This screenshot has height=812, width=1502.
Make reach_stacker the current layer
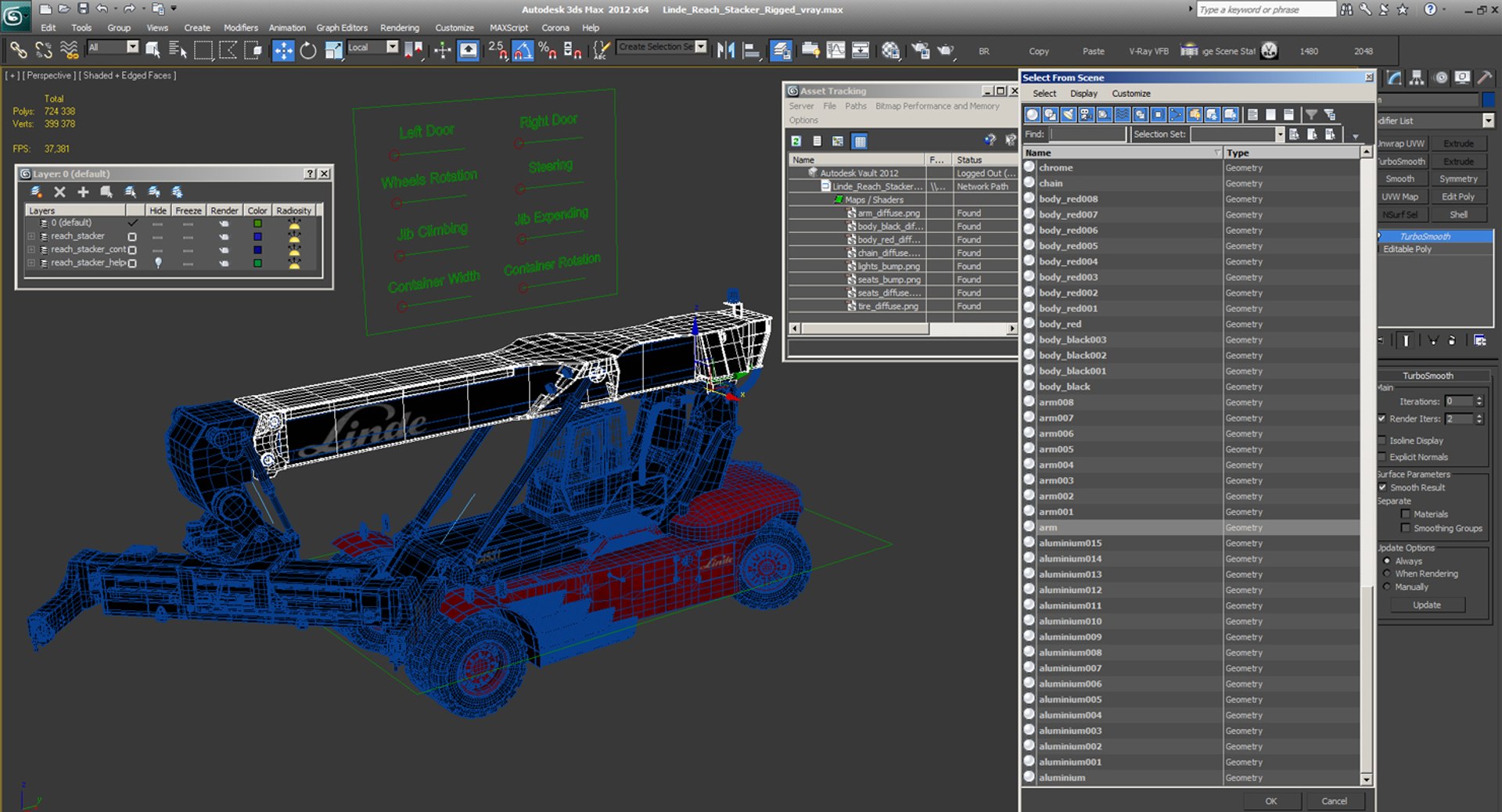132,236
